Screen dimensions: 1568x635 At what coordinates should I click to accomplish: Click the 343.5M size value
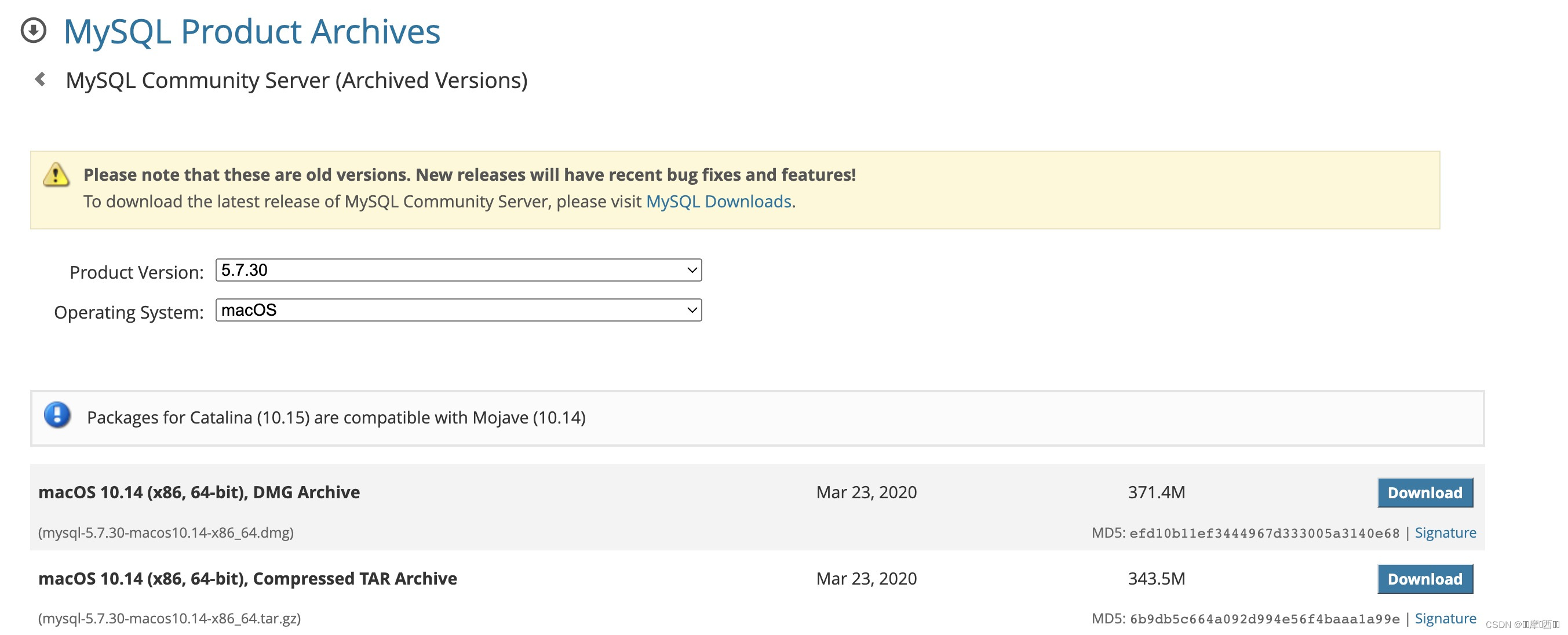pyautogui.click(x=1157, y=578)
